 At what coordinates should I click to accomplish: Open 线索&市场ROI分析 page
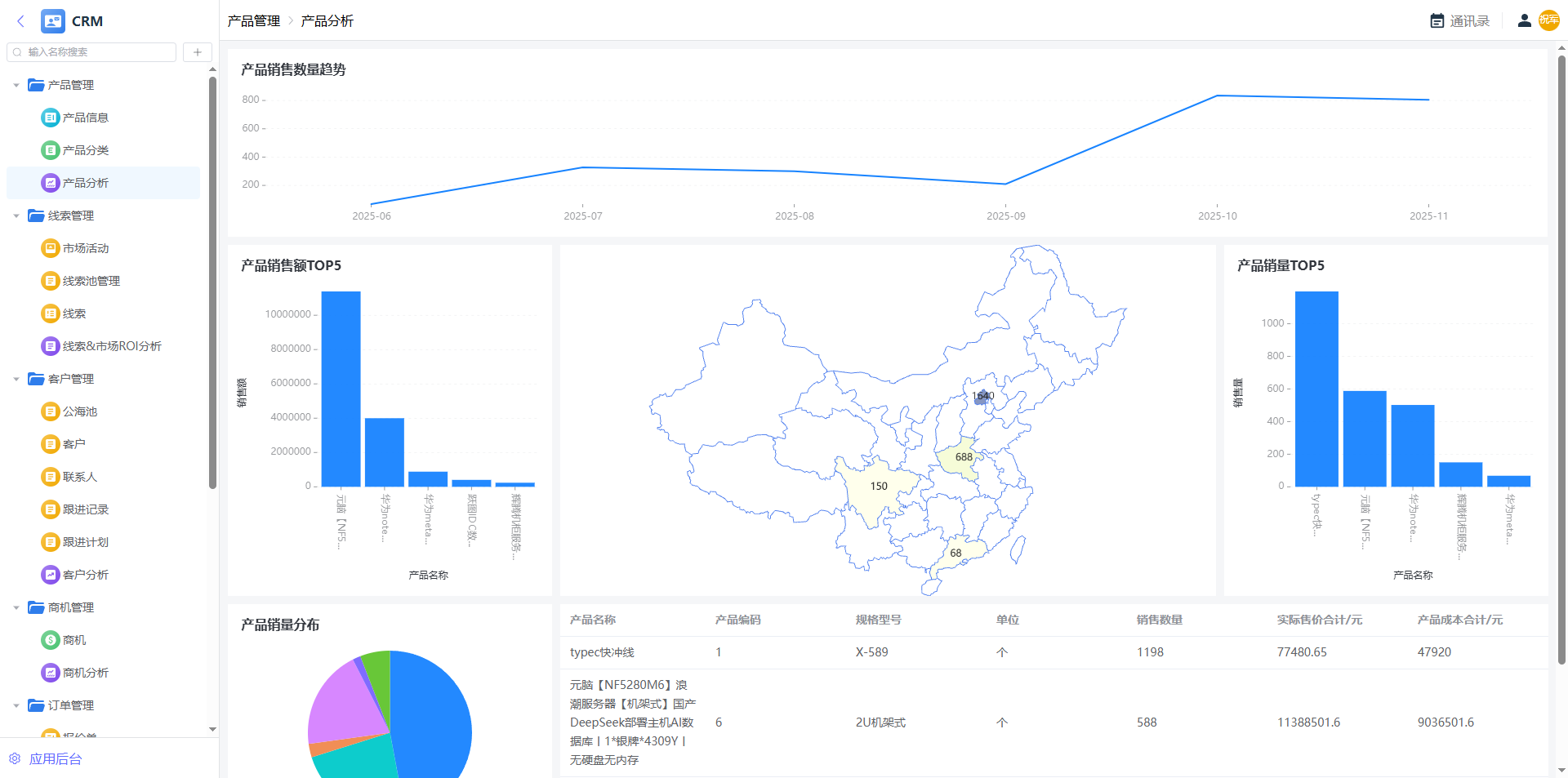point(111,346)
